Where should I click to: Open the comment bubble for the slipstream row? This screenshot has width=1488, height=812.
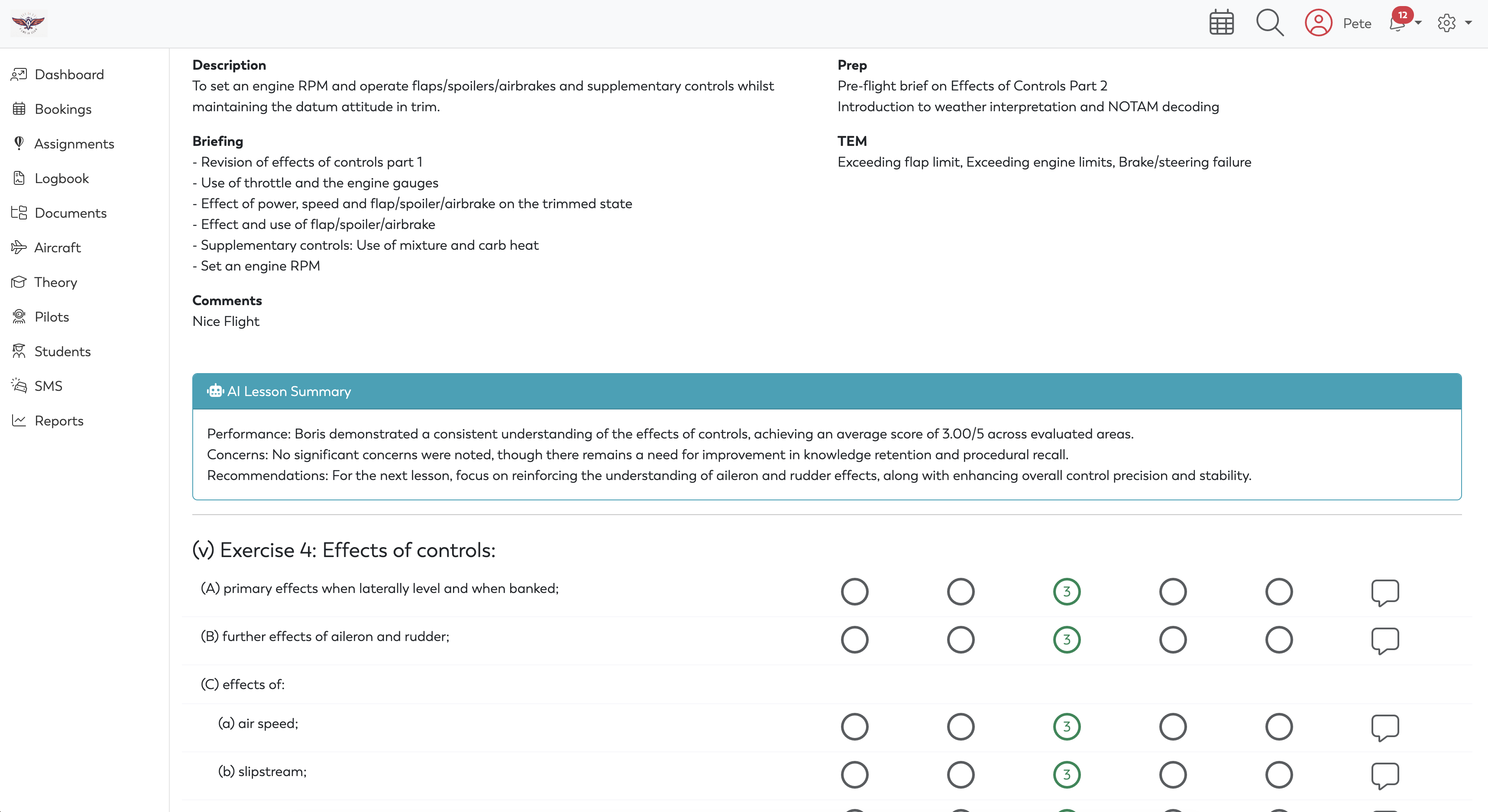[x=1384, y=775]
